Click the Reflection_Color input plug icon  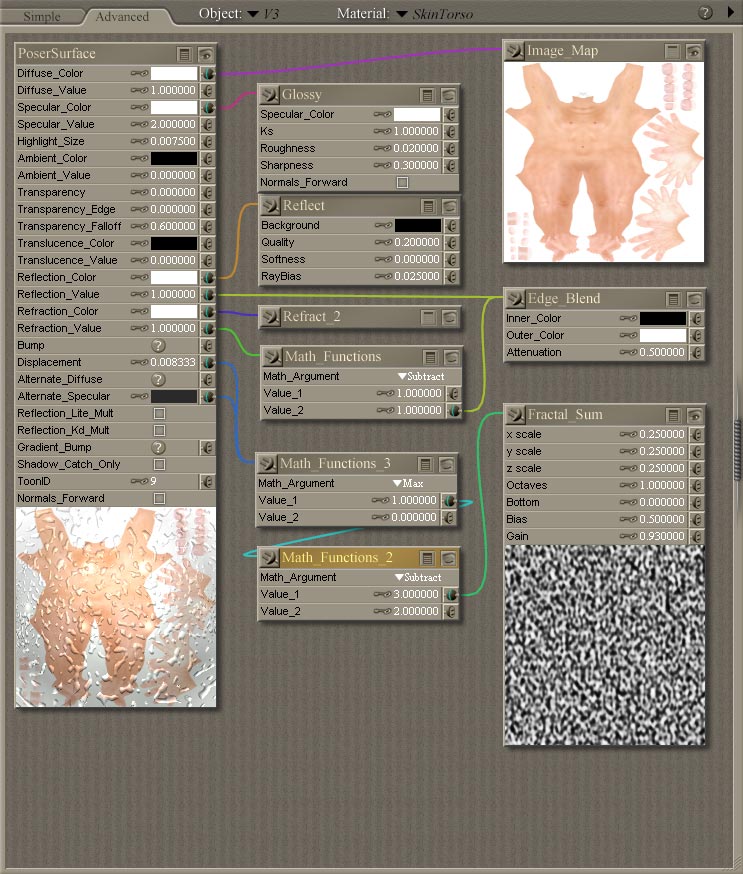208,278
